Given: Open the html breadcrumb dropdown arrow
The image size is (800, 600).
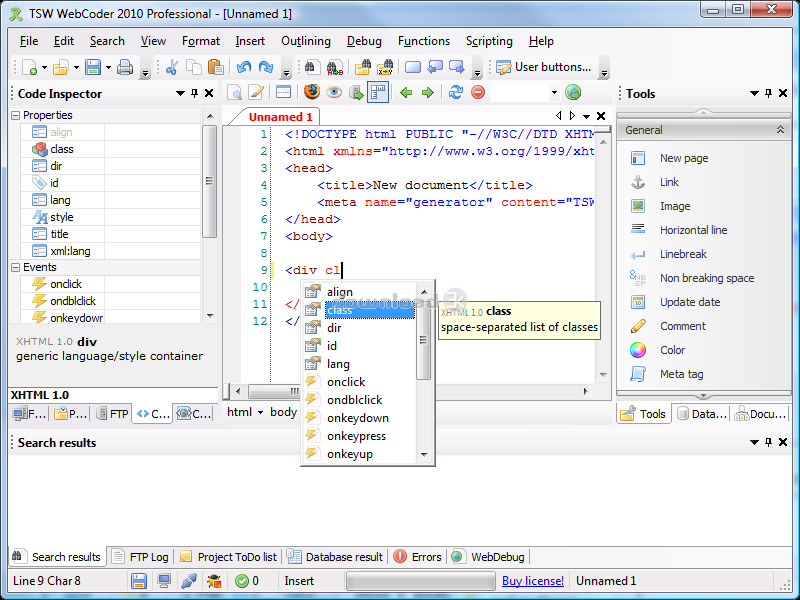Looking at the screenshot, I should pyautogui.click(x=260, y=412).
